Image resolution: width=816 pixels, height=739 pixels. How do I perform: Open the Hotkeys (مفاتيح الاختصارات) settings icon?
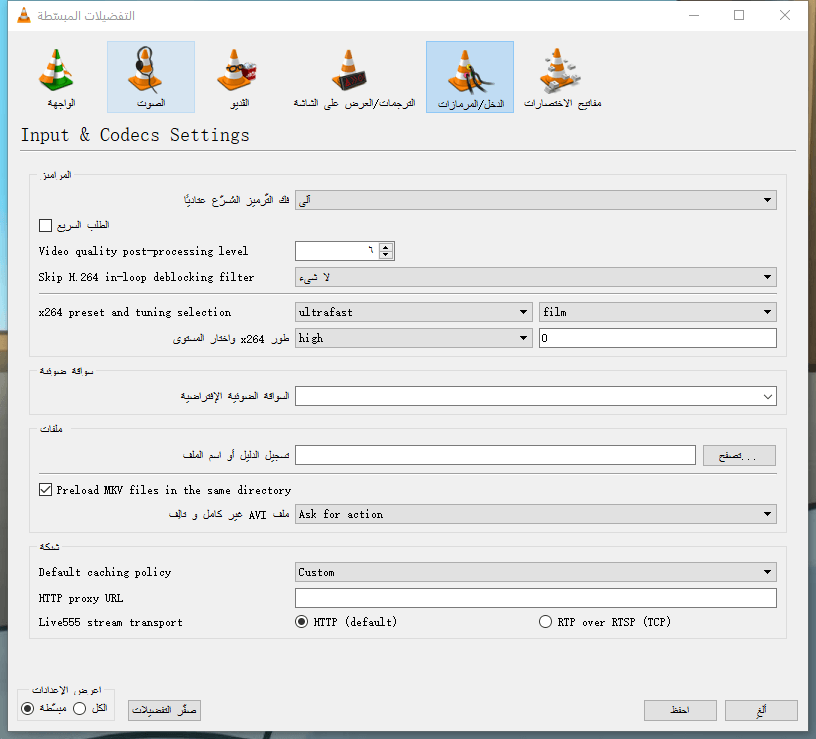562,77
